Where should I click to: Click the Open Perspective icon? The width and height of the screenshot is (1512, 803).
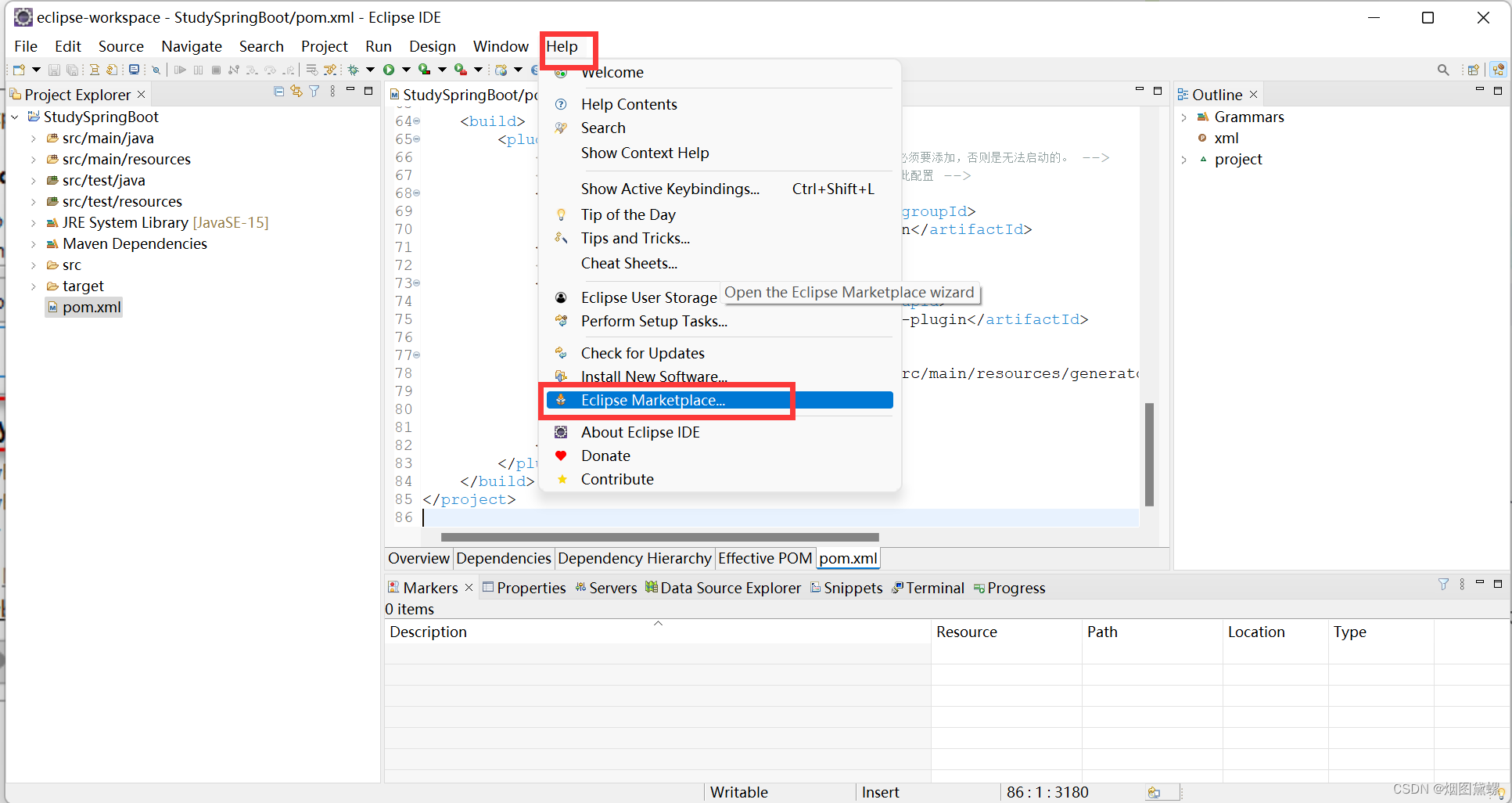1473,70
